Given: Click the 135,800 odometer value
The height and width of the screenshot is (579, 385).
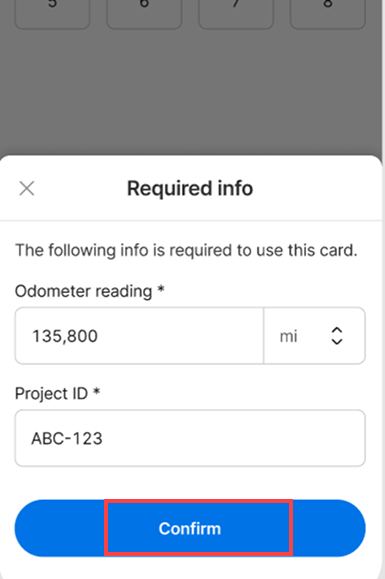Looking at the screenshot, I should [x=65, y=336].
